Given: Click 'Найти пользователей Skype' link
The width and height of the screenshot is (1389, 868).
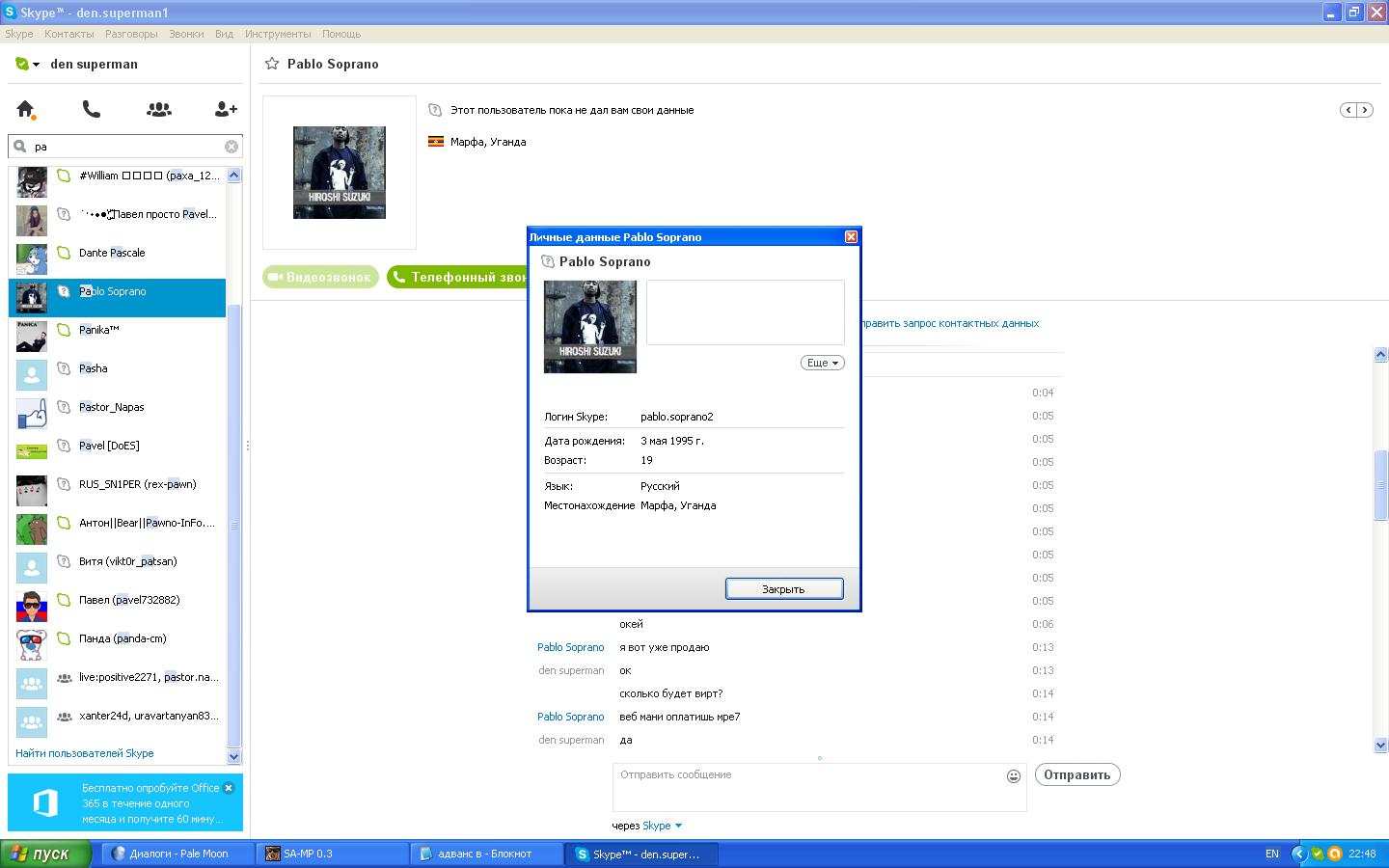Looking at the screenshot, I should point(85,753).
